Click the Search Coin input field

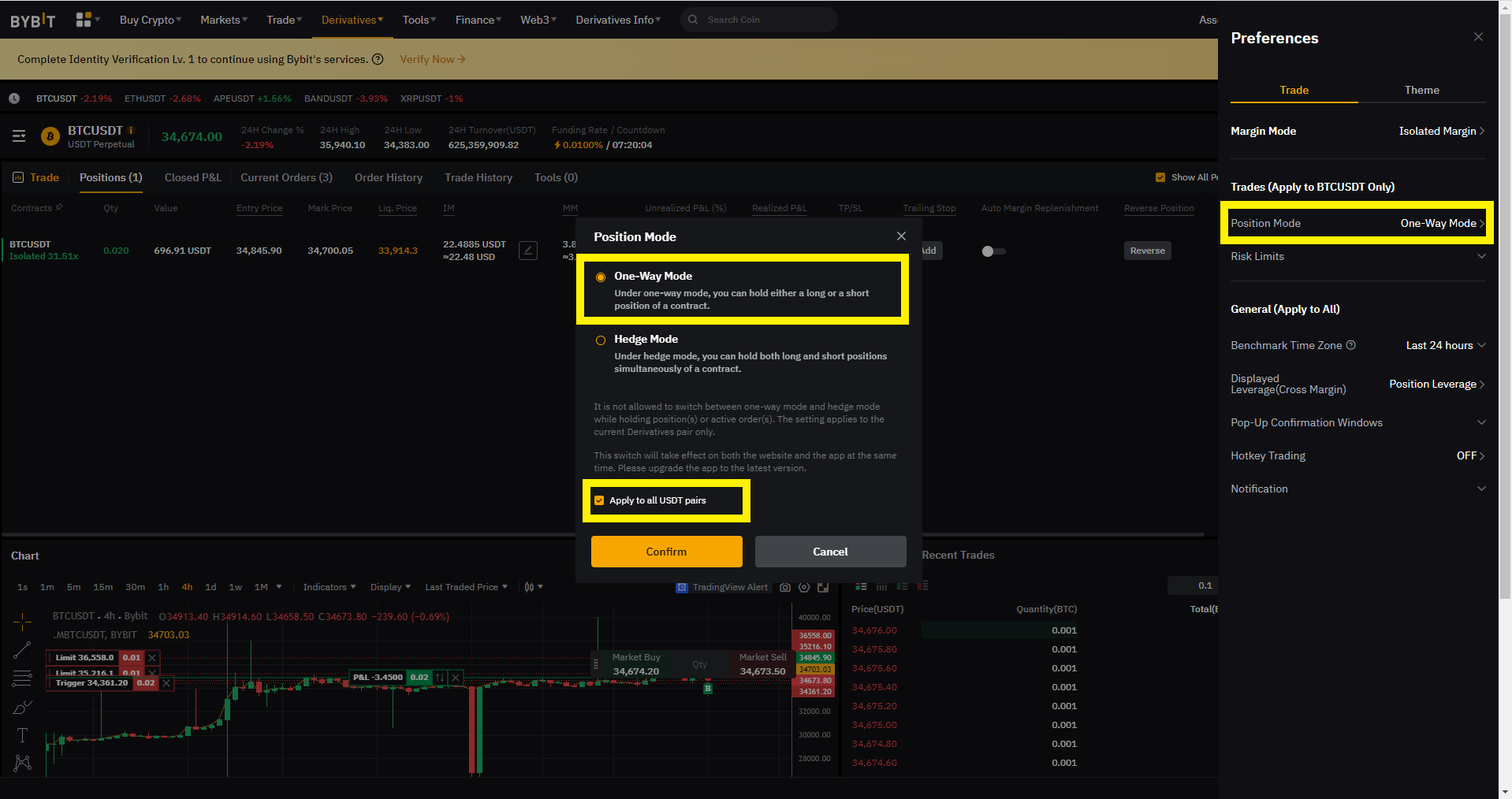point(758,20)
